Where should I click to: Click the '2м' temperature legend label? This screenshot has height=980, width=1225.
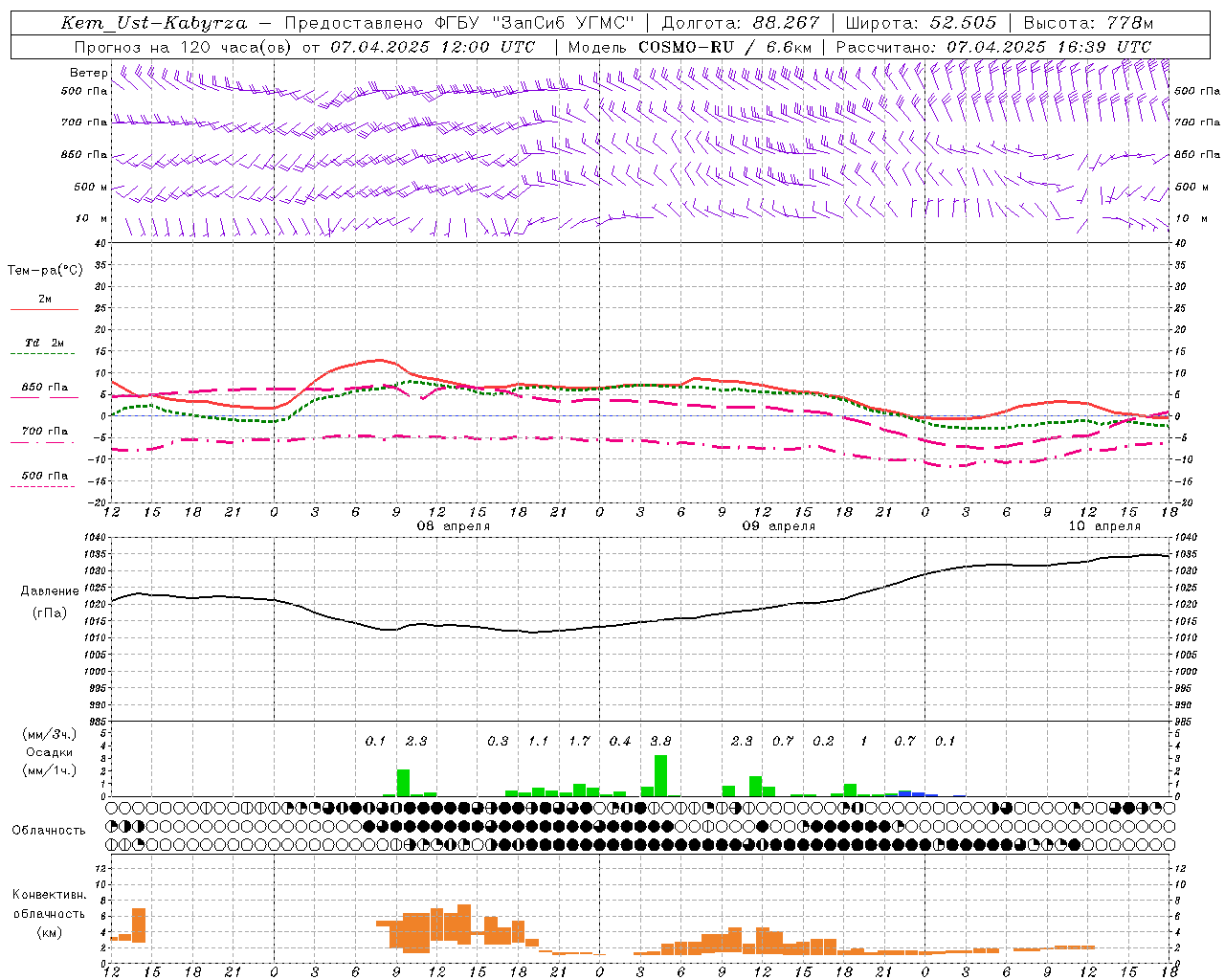point(45,300)
